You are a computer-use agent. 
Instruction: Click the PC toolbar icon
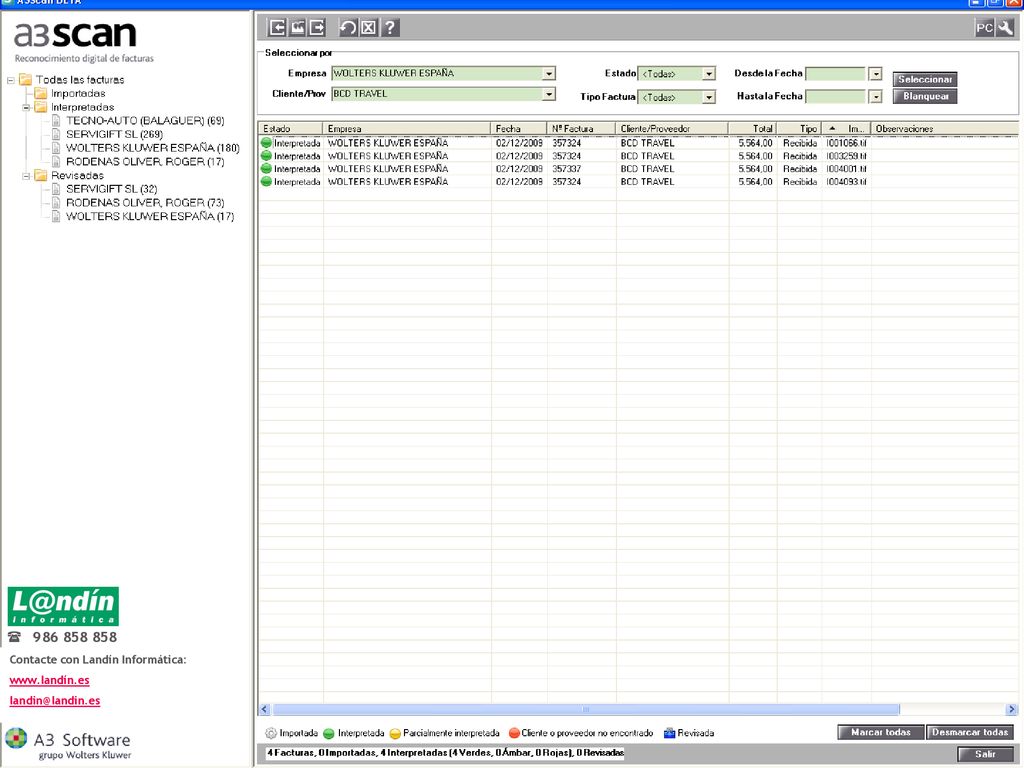tap(984, 27)
